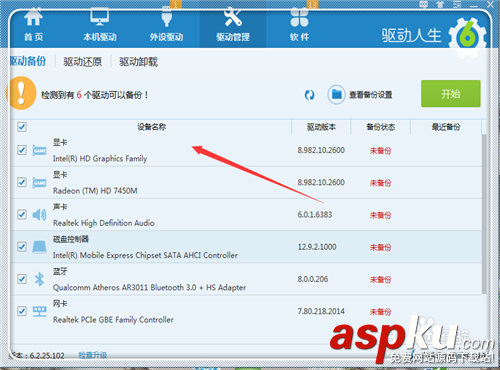Click version 12.9.2.1000

click(317, 247)
